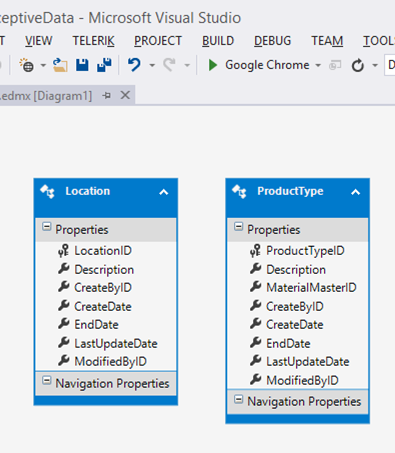This screenshot has width=395, height=453.
Task: Close the Diagram1 tab
Action: [125, 96]
